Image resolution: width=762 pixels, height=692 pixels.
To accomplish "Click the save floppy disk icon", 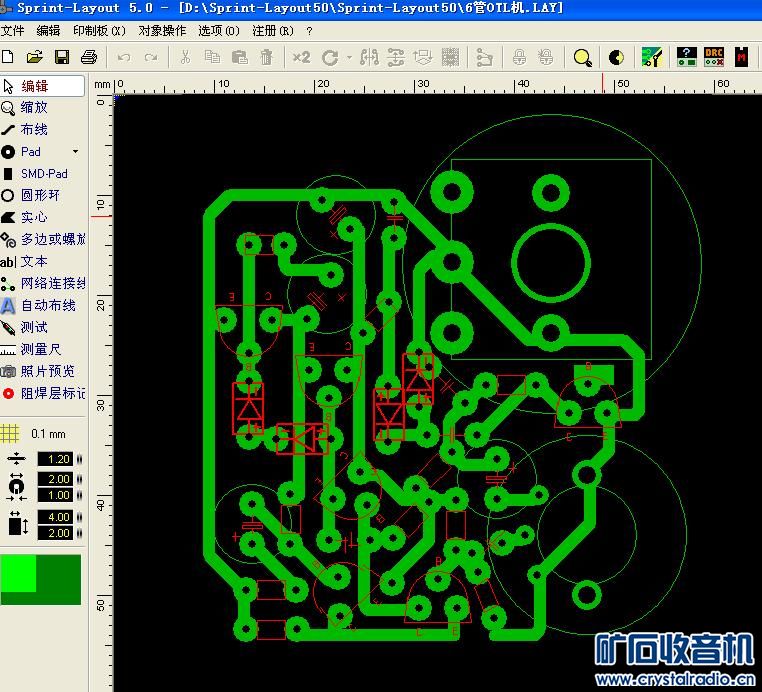I will [x=62, y=57].
